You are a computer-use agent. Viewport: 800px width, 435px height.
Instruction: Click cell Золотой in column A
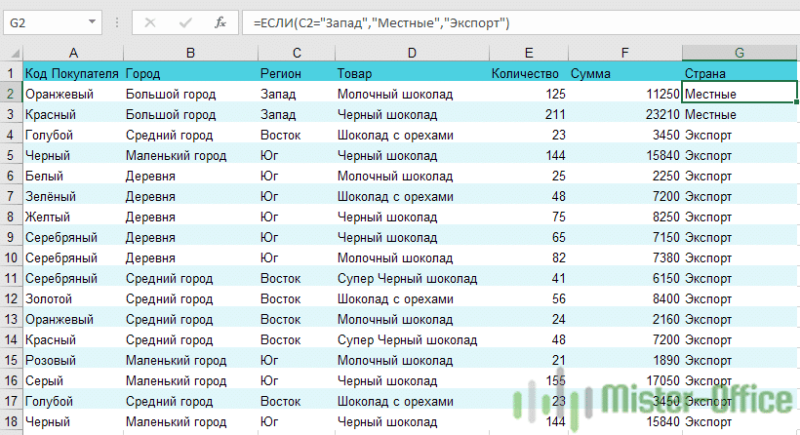(73, 299)
